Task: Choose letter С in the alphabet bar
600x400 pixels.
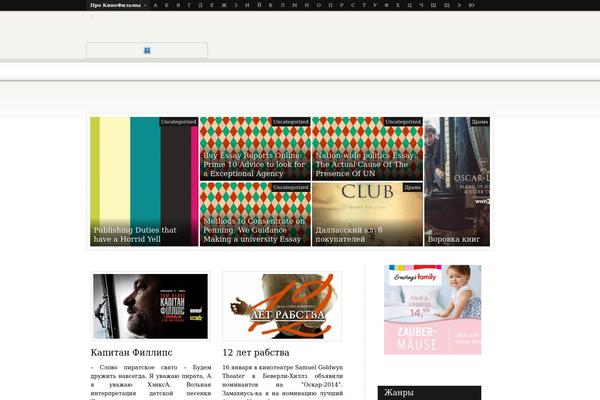Action: pyautogui.click(x=353, y=5)
